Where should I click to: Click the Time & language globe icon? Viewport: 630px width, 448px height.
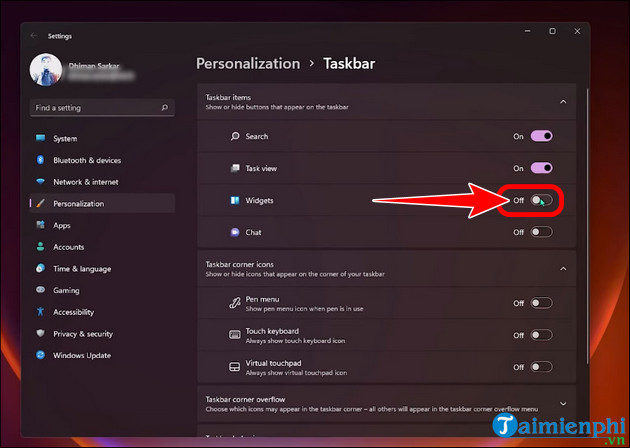click(x=40, y=268)
